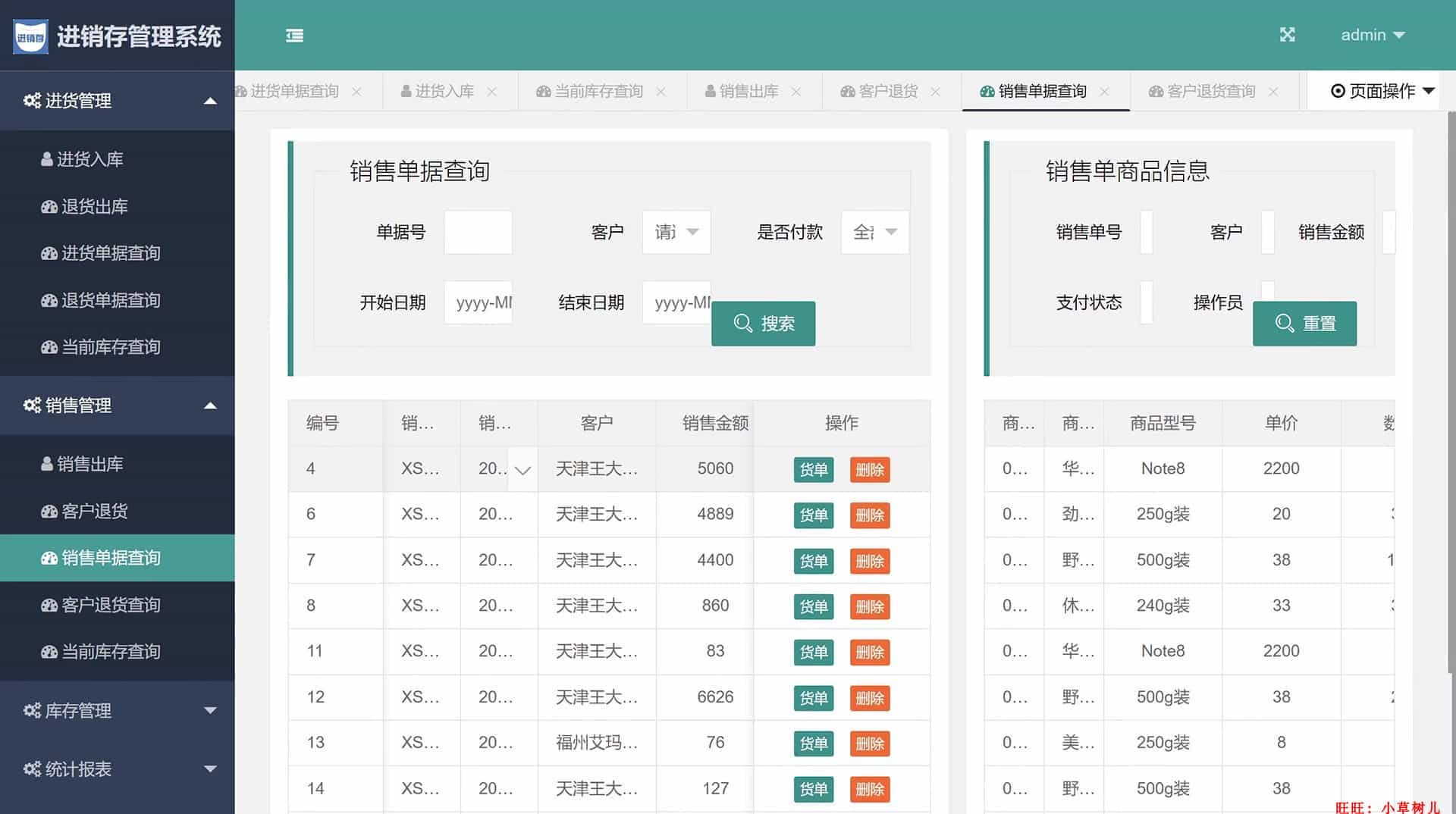Image resolution: width=1456 pixels, height=814 pixels.
Task: Open the 客户 dropdown filter
Action: point(676,232)
